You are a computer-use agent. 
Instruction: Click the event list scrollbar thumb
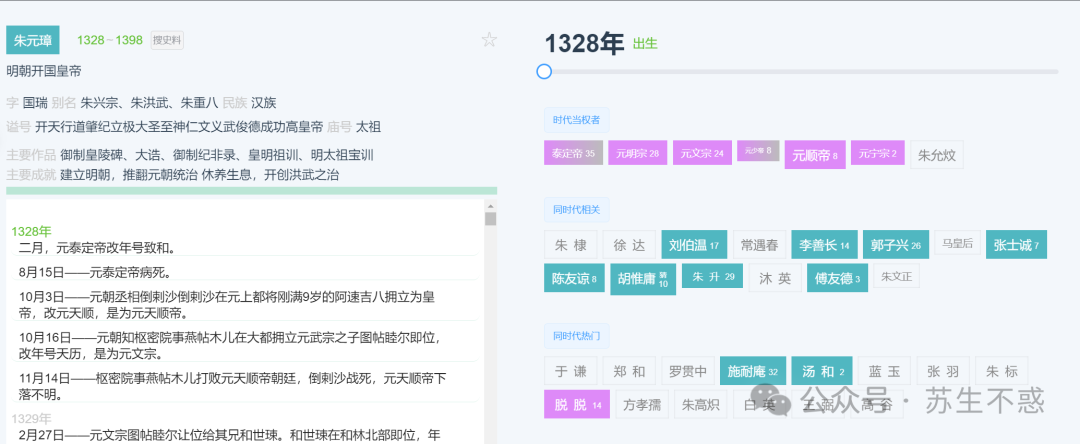click(x=490, y=219)
